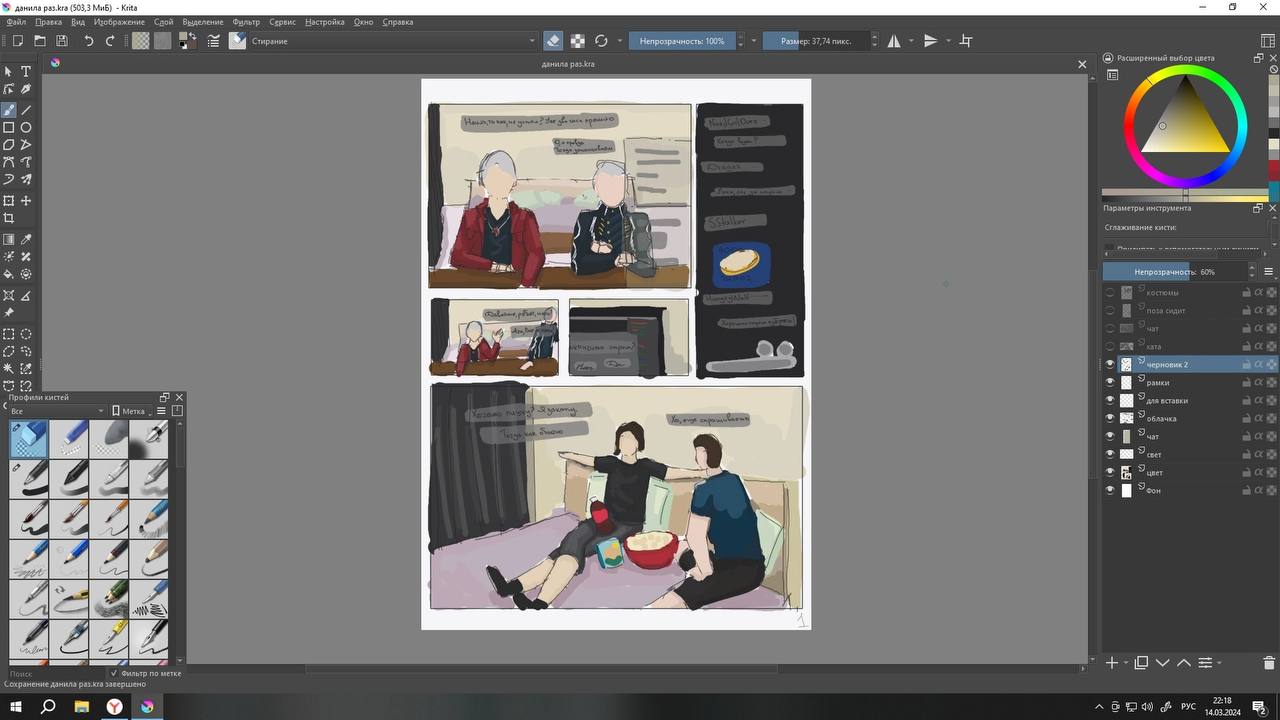
Task: Select the Line tool
Action: 26,110
